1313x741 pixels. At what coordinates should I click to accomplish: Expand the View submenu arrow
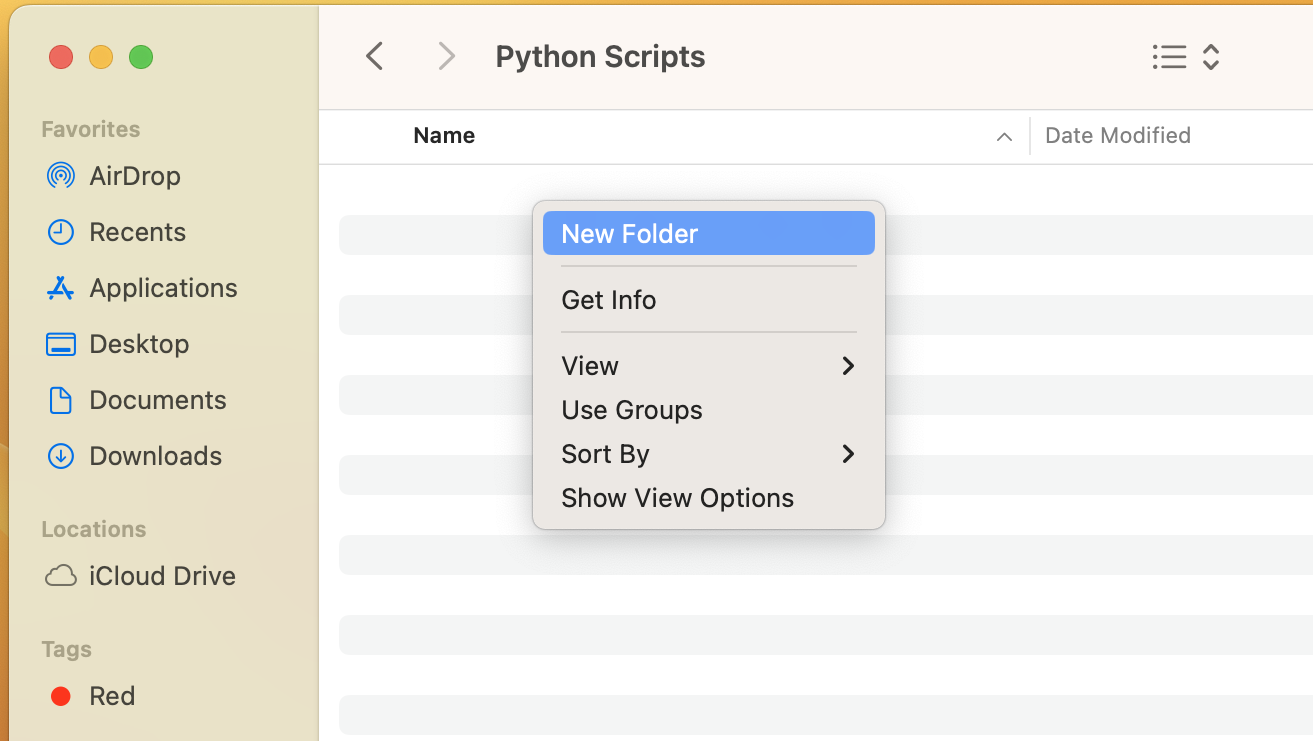point(848,366)
